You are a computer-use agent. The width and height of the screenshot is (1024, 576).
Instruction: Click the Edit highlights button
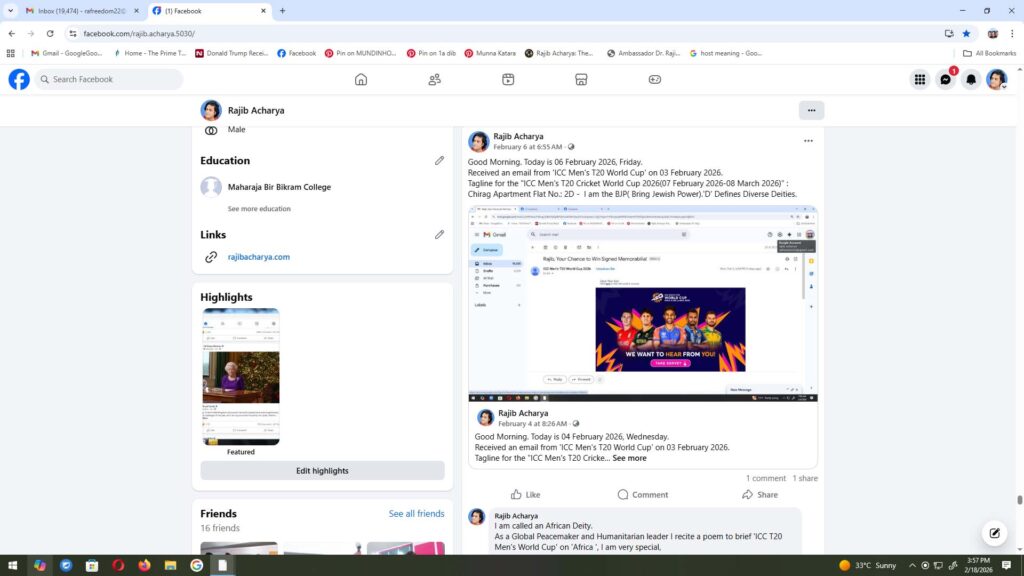click(x=322, y=471)
